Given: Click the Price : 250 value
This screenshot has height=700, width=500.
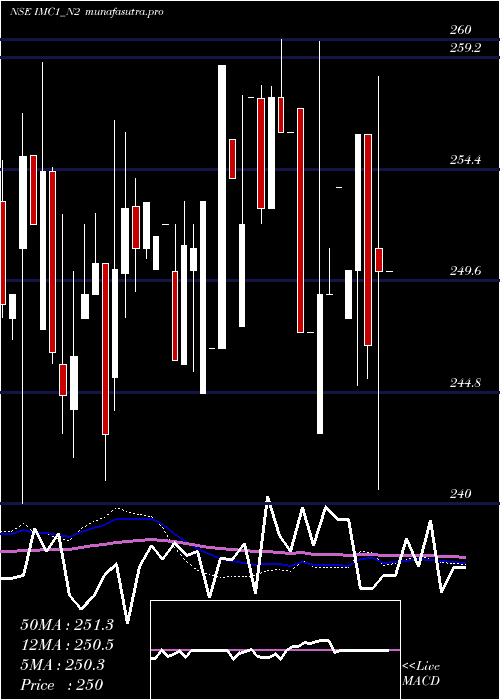Looking at the screenshot, I should tap(62, 684).
